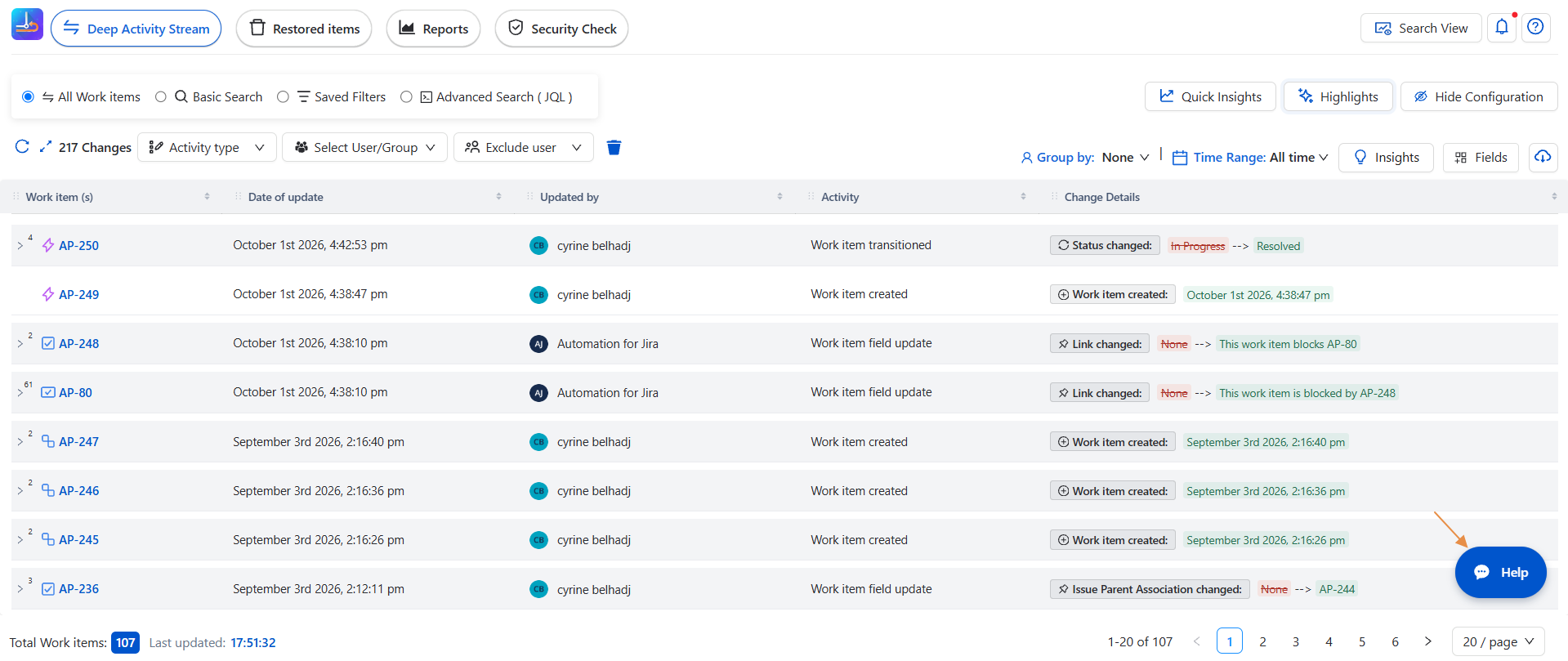Click the Highlights button

1338,96
